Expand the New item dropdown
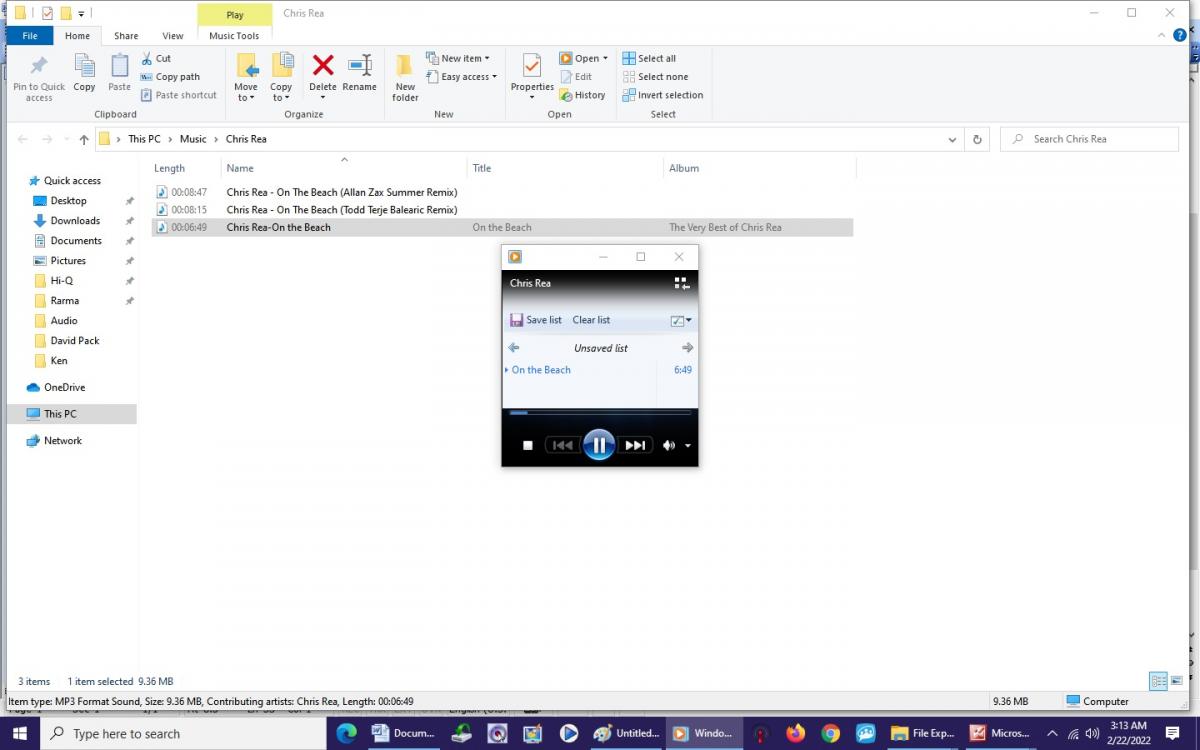This screenshot has width=1200, height=750. [458, 58]
